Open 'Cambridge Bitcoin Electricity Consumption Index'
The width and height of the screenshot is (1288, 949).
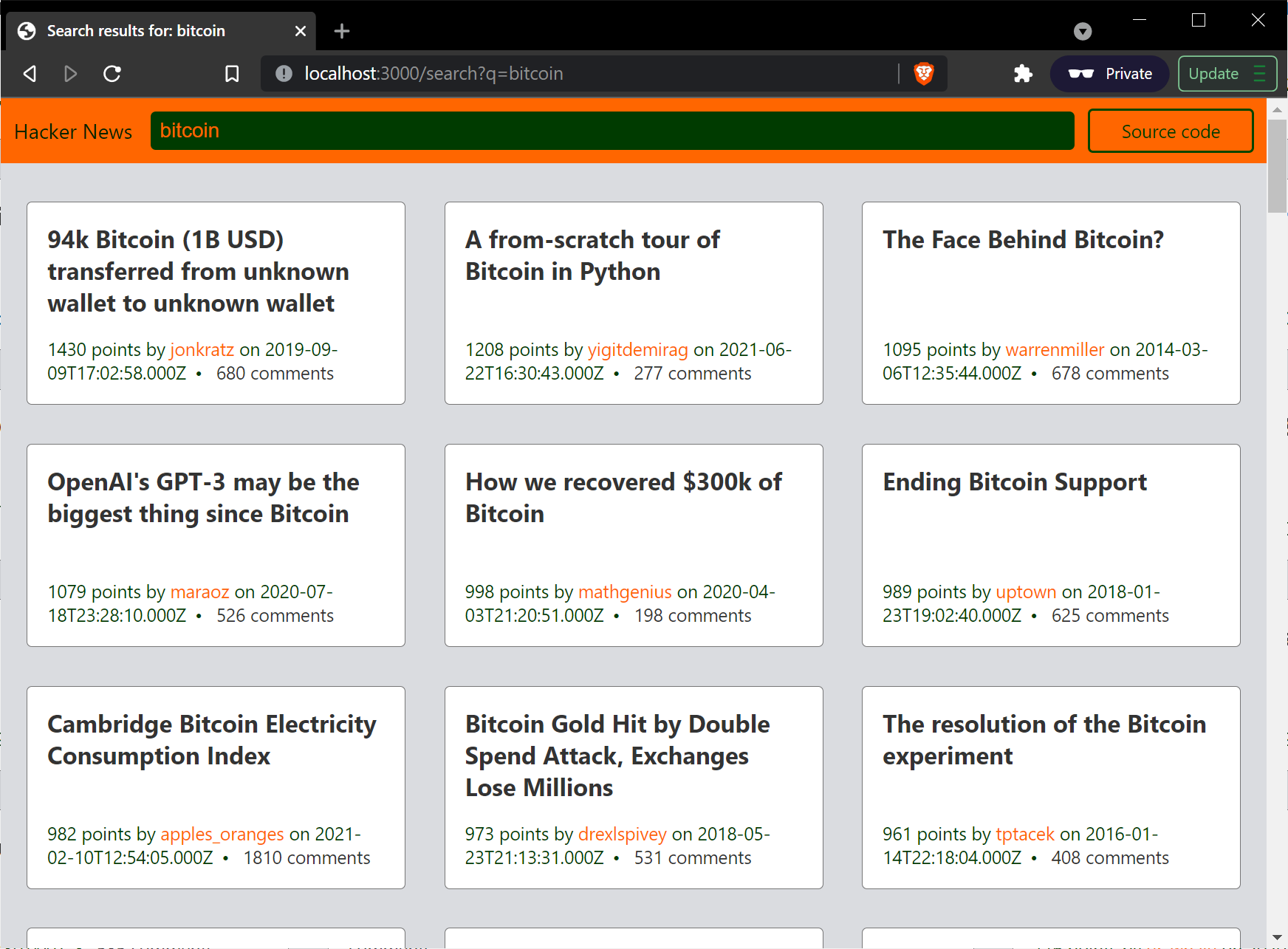click(x=212, y=740)
